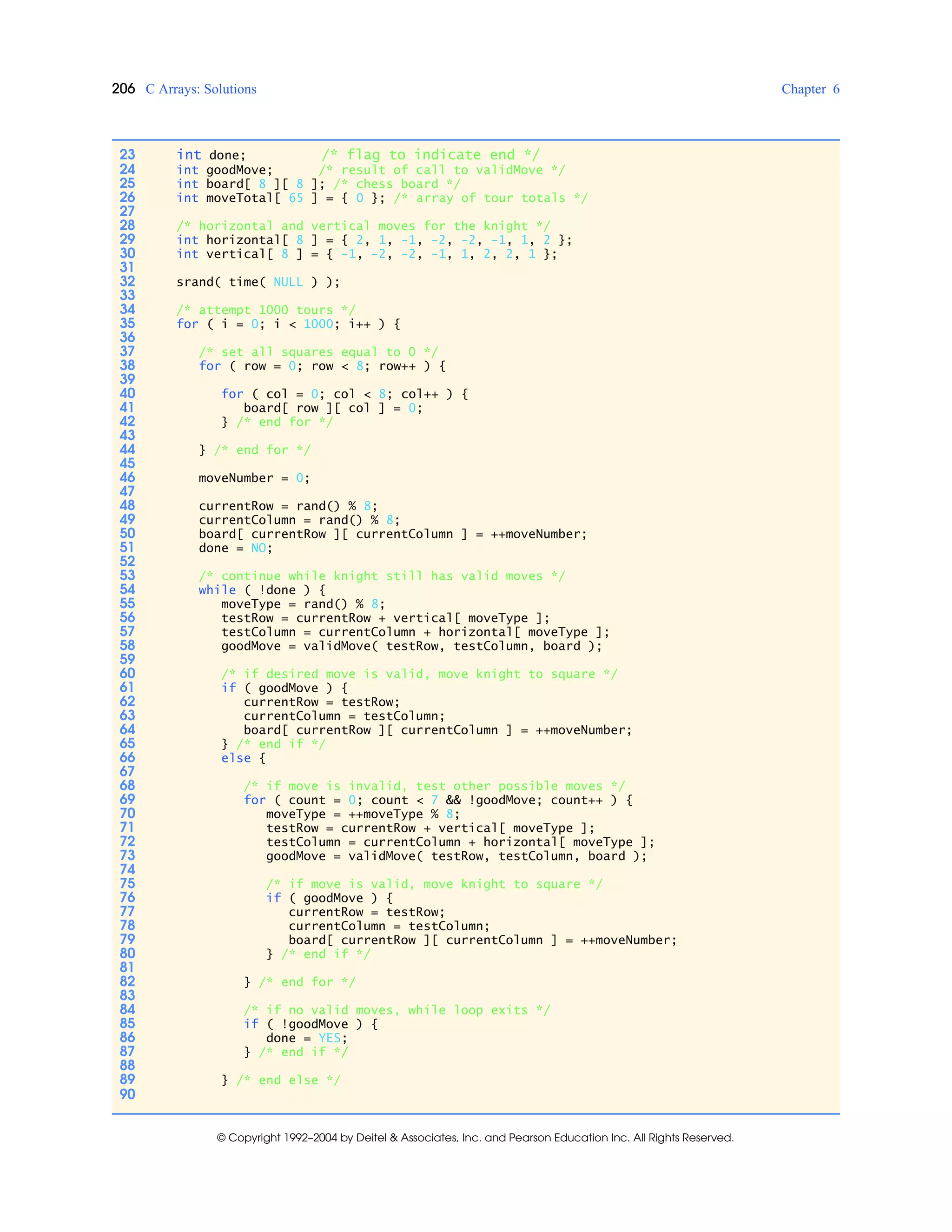Click the 'C Arrays: Solutions' header text
The image size is (952, 1232).
(x=201, y=89)
